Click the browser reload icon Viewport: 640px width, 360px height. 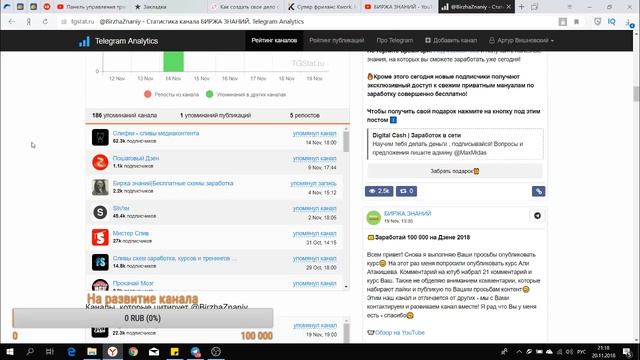point(45,22)
